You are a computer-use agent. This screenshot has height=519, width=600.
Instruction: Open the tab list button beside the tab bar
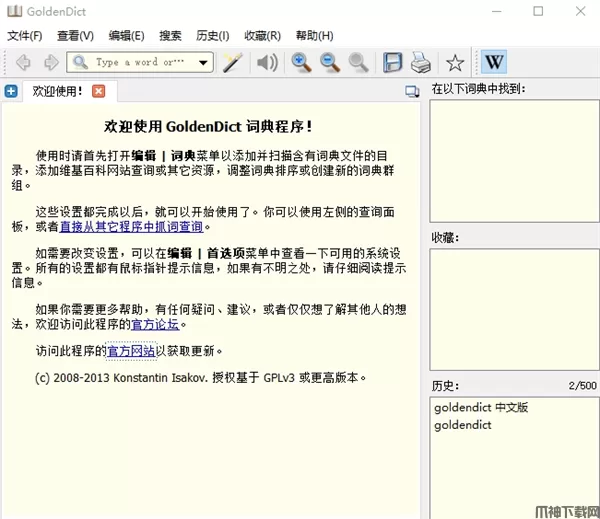coord(412,91)
